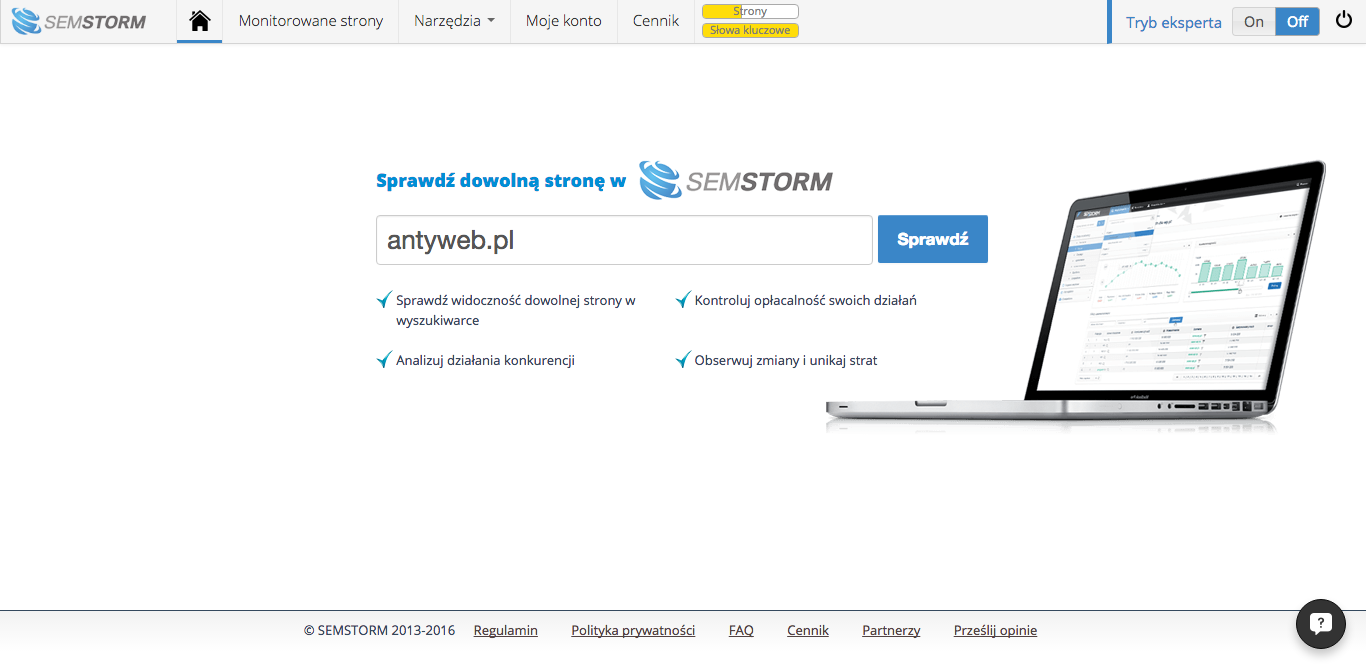Click the SEMSTORM logo in the navbar

point(79,21)
